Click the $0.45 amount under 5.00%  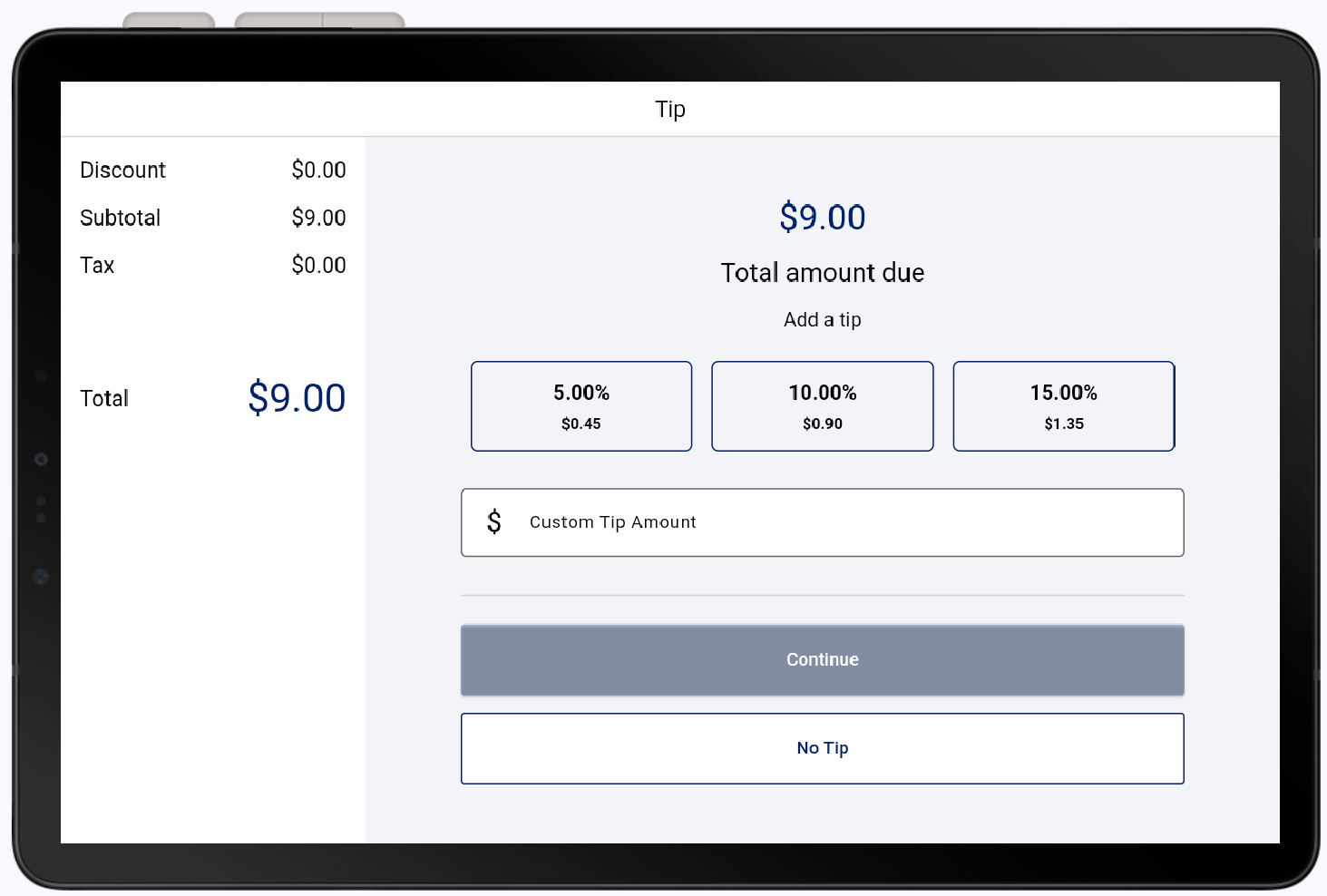click(581, 423)
